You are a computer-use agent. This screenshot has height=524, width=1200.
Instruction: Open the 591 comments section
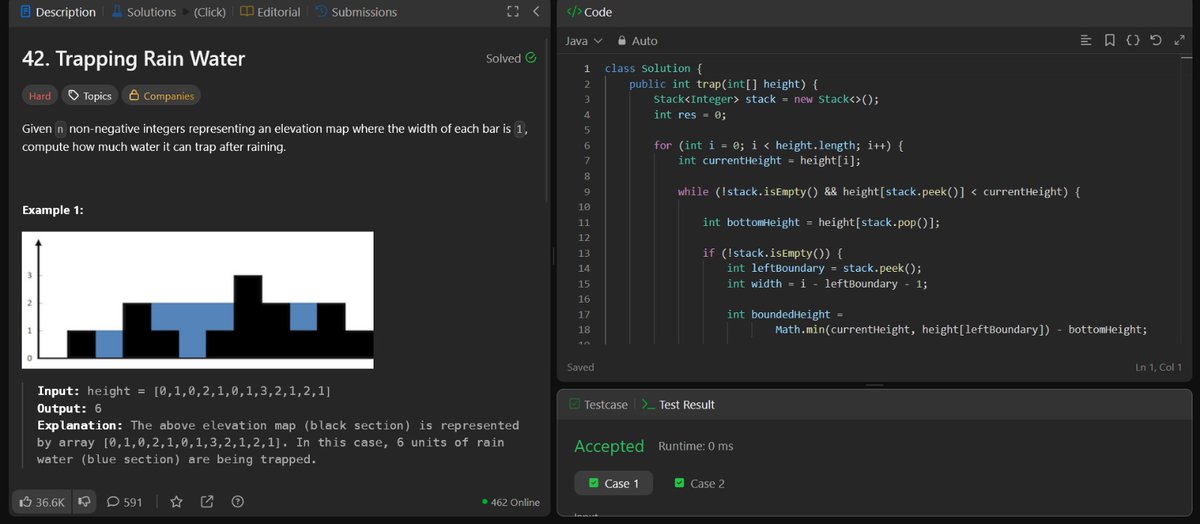tap(124, 502)
